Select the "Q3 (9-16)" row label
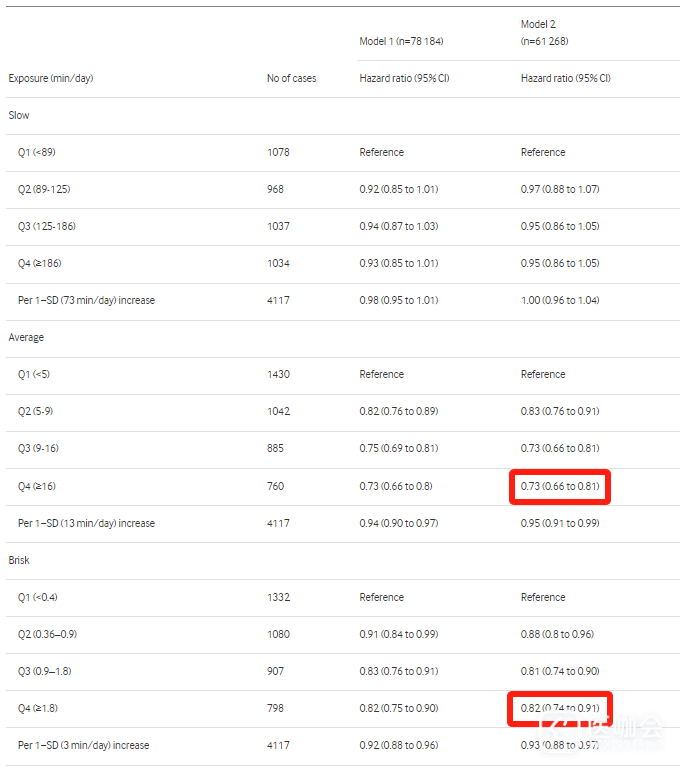Image resolution: width=685 pixels, height=769 pixels. [x=39, y=448]
